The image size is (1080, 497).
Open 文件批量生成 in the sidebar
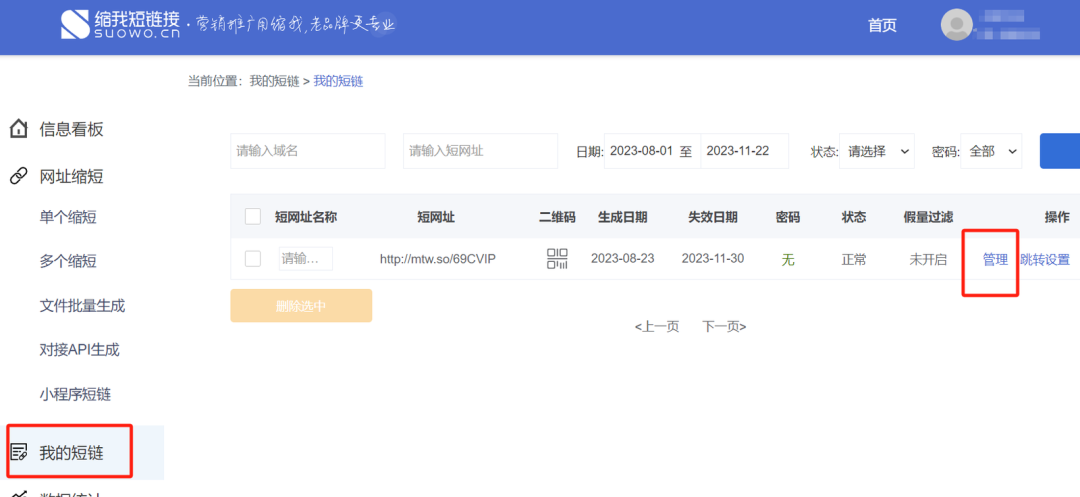click(82, 305)
